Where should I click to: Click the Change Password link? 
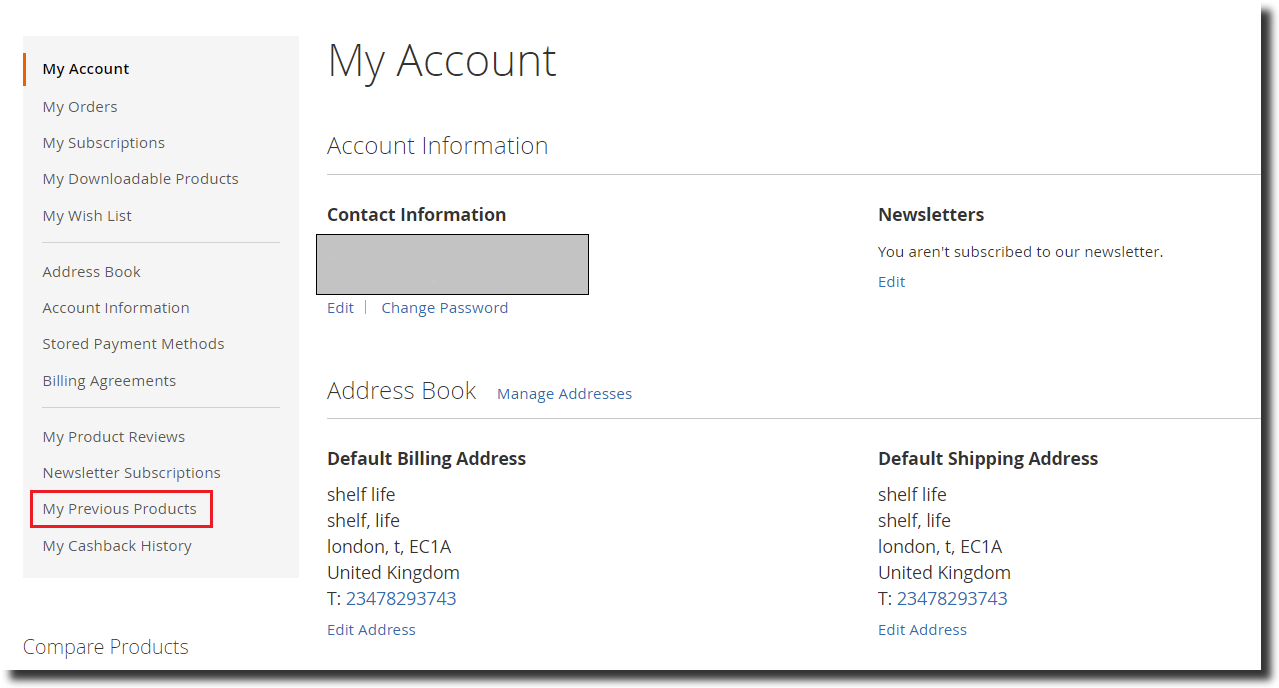444,308
